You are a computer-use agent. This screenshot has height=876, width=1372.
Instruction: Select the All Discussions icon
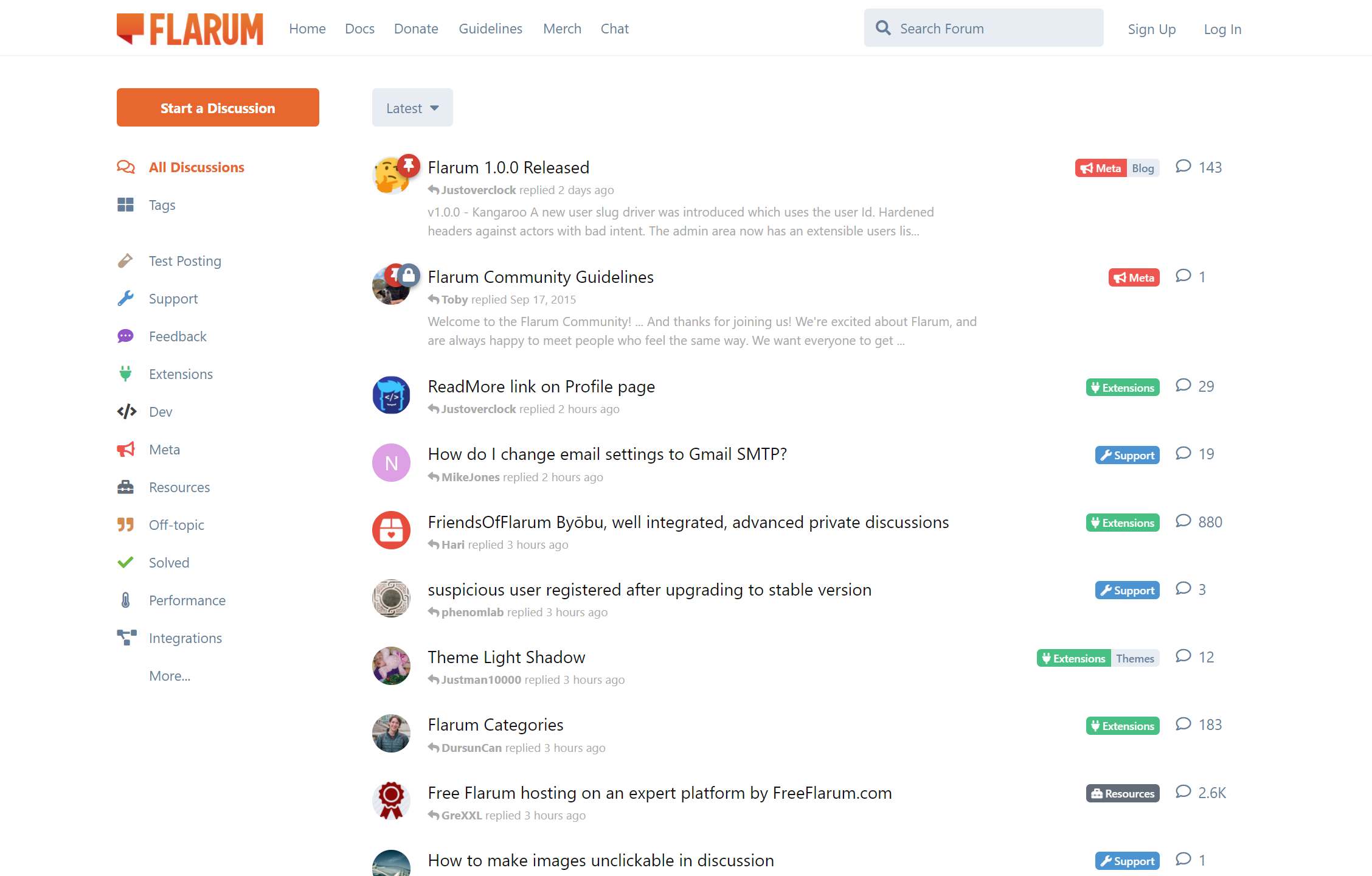pos(125,167)
